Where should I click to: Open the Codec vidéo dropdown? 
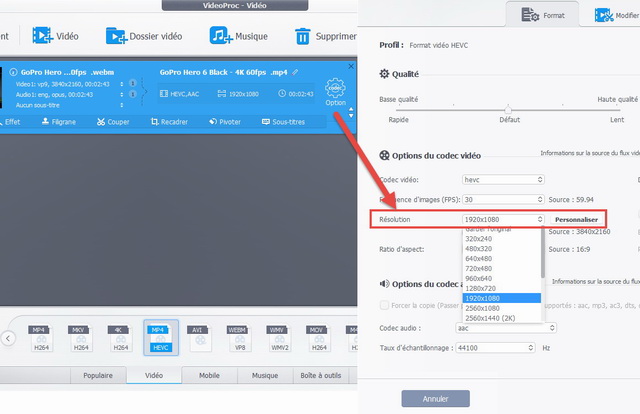click(503, 180)
